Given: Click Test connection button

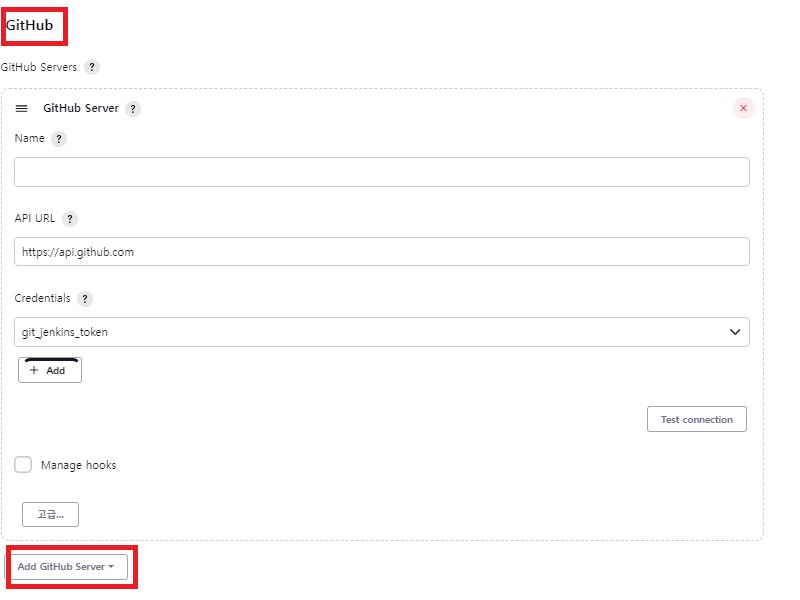Looking at the screenshot, I should click(x=696, y=419).
